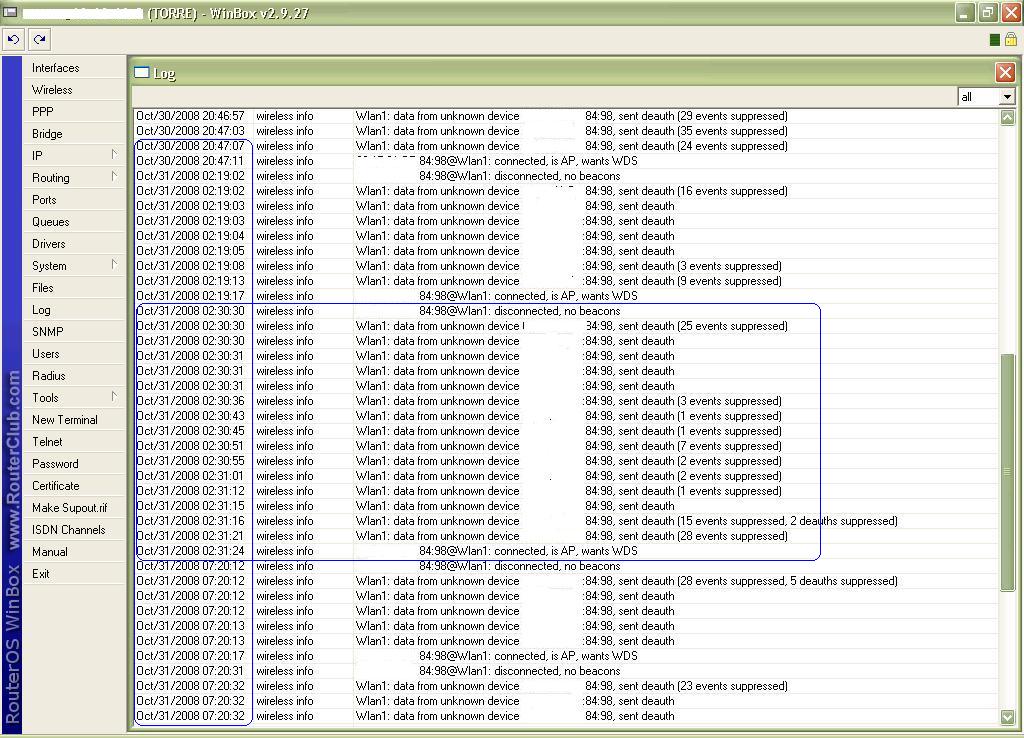Expand the System submenu
This screenshot has width=1024, height=738.
[74, 266]
